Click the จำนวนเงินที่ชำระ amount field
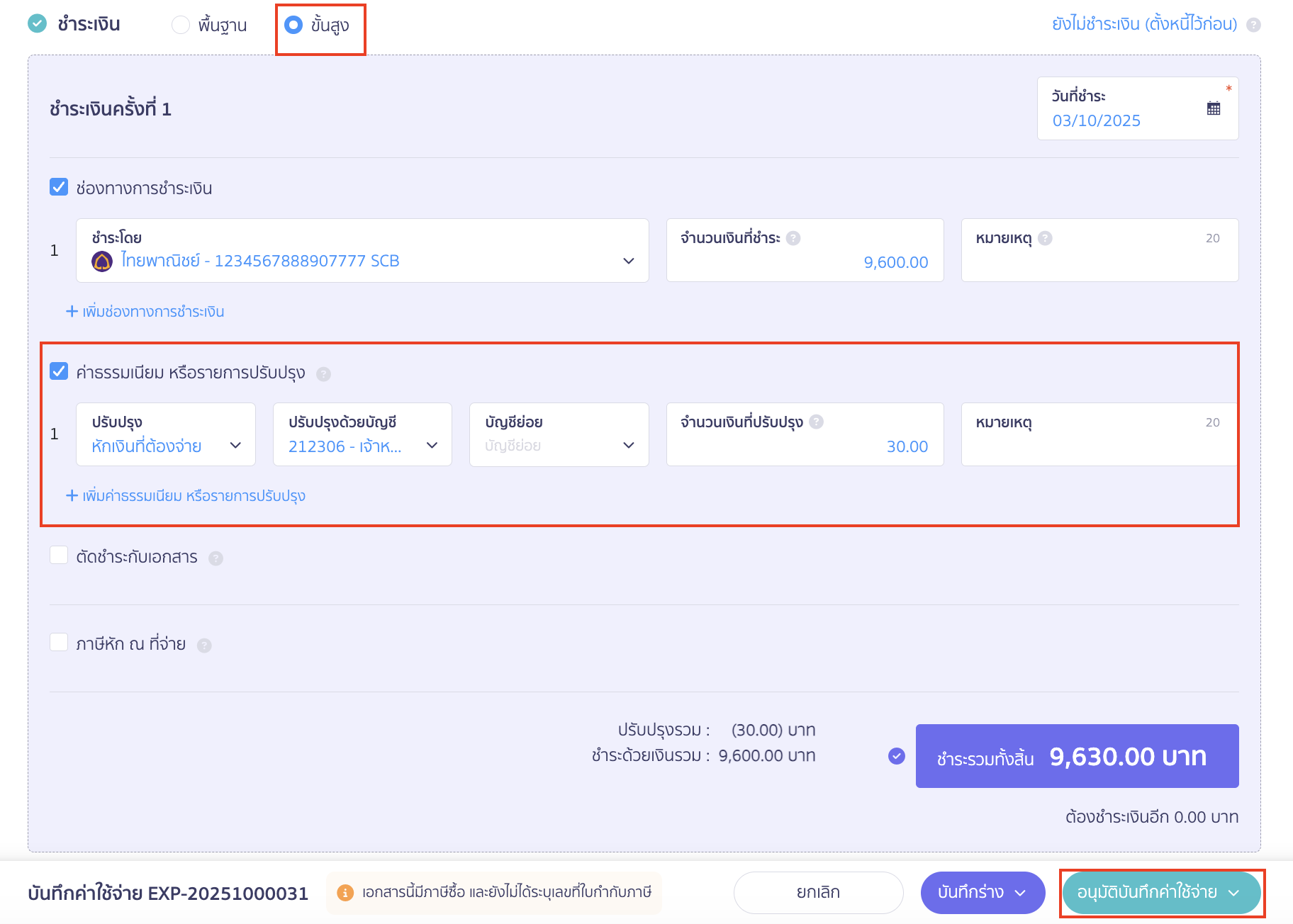 click(x=805, y=261)
